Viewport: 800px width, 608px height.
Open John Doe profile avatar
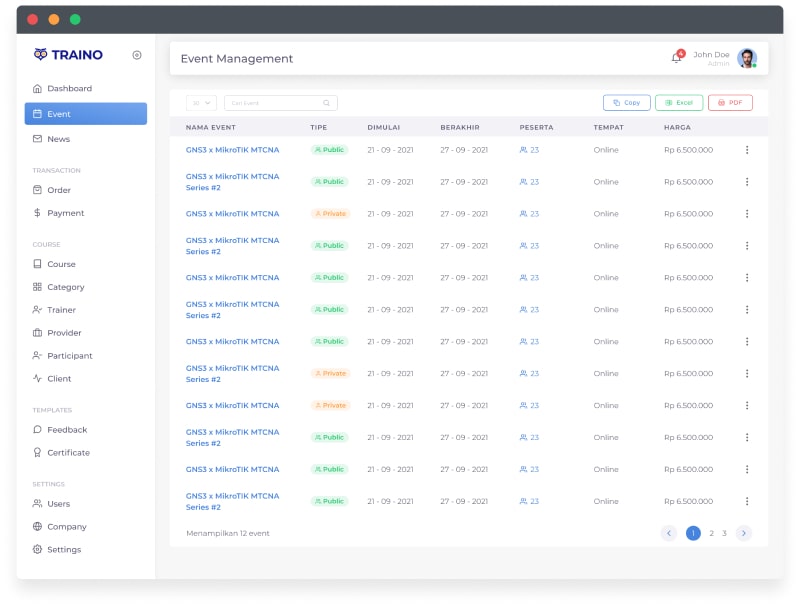tap(746, 58)
